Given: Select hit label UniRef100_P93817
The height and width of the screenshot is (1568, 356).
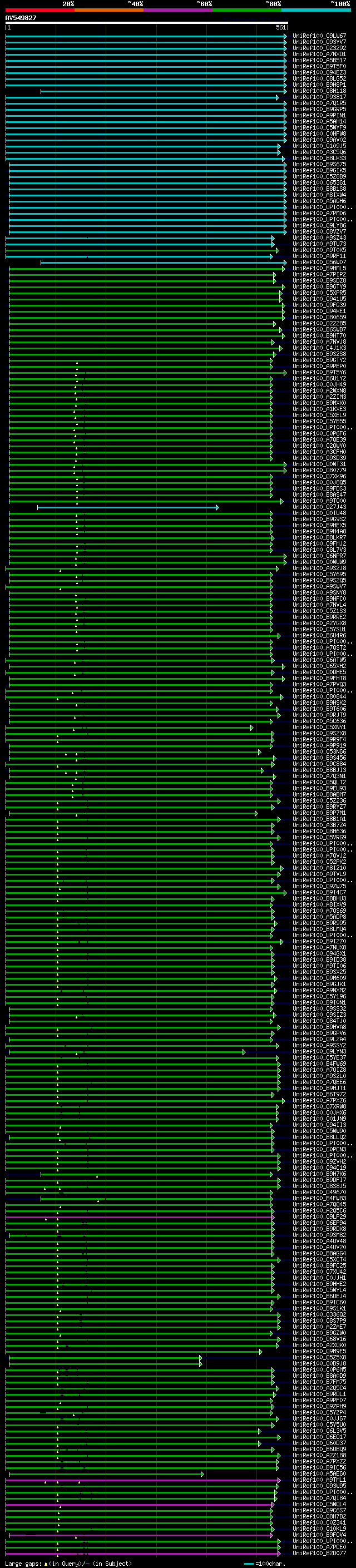Looking at the screenshot, I should (x=319, y=97).
